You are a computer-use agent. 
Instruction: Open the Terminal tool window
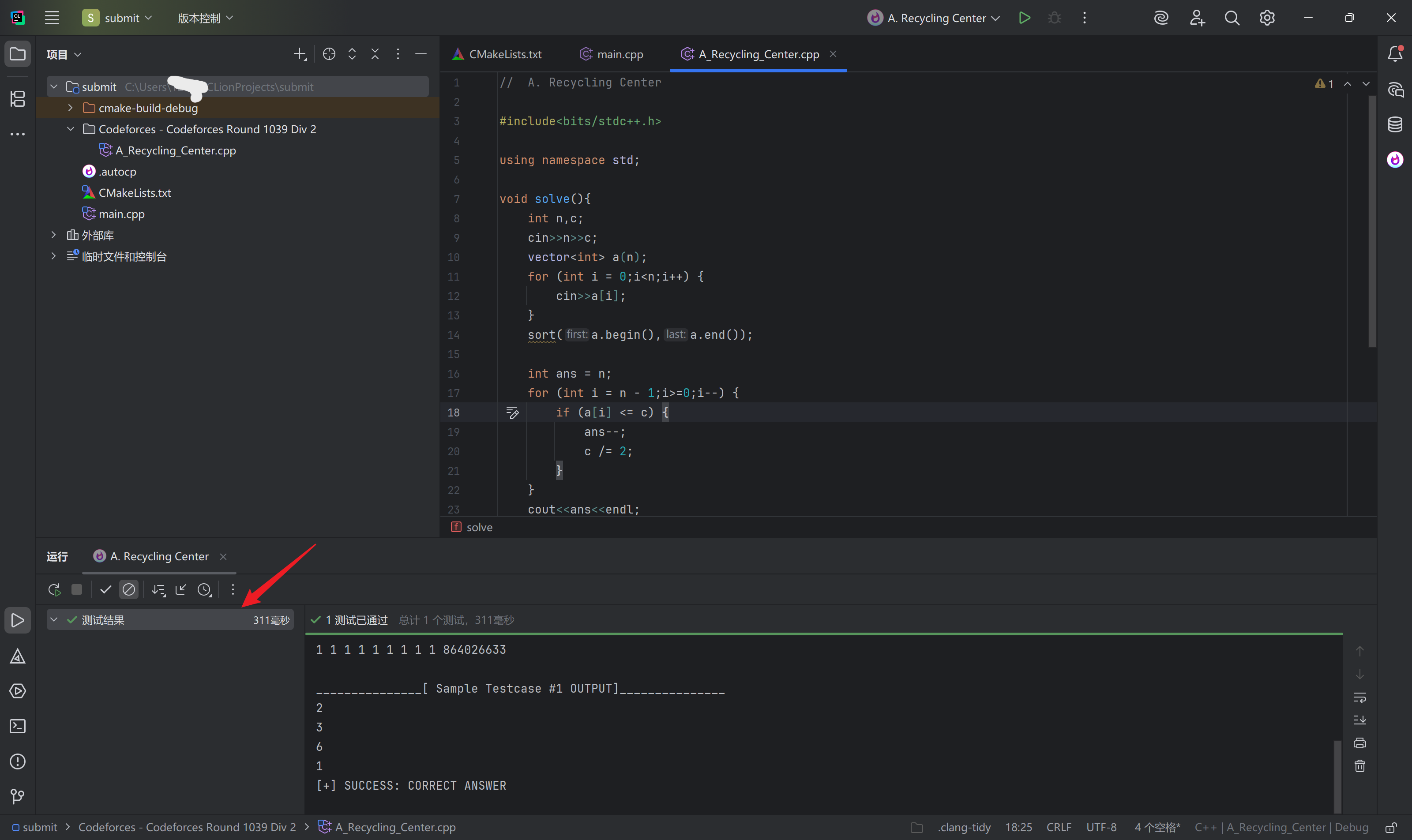(18, 726)
